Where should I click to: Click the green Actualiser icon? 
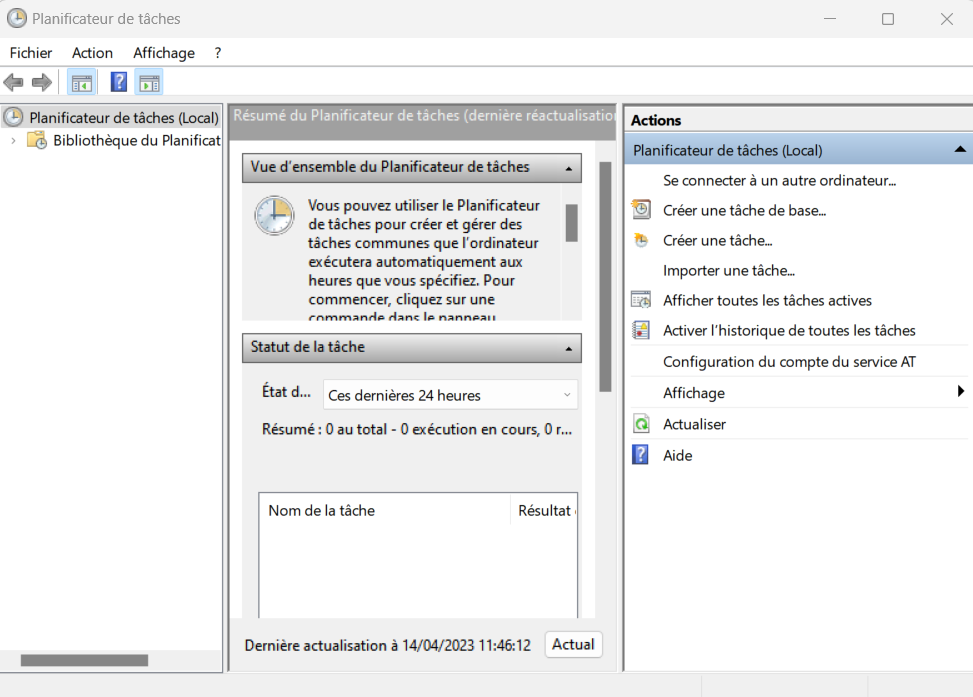(641, 424)
